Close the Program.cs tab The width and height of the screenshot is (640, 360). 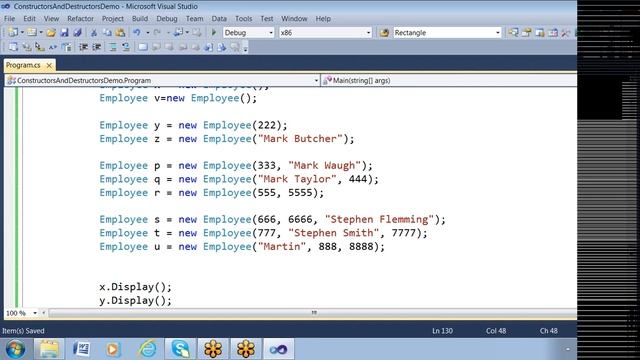[49, 65]
